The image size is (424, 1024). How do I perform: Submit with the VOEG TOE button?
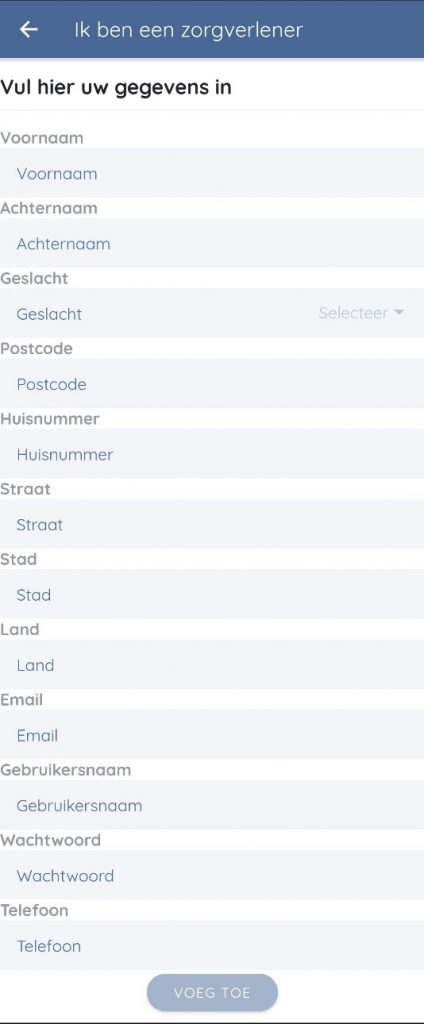pos(212,993)
